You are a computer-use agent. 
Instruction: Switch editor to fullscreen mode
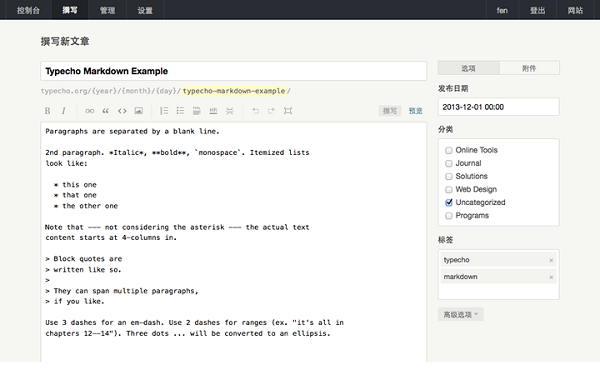pyautogui.click(x=288, y=111)
